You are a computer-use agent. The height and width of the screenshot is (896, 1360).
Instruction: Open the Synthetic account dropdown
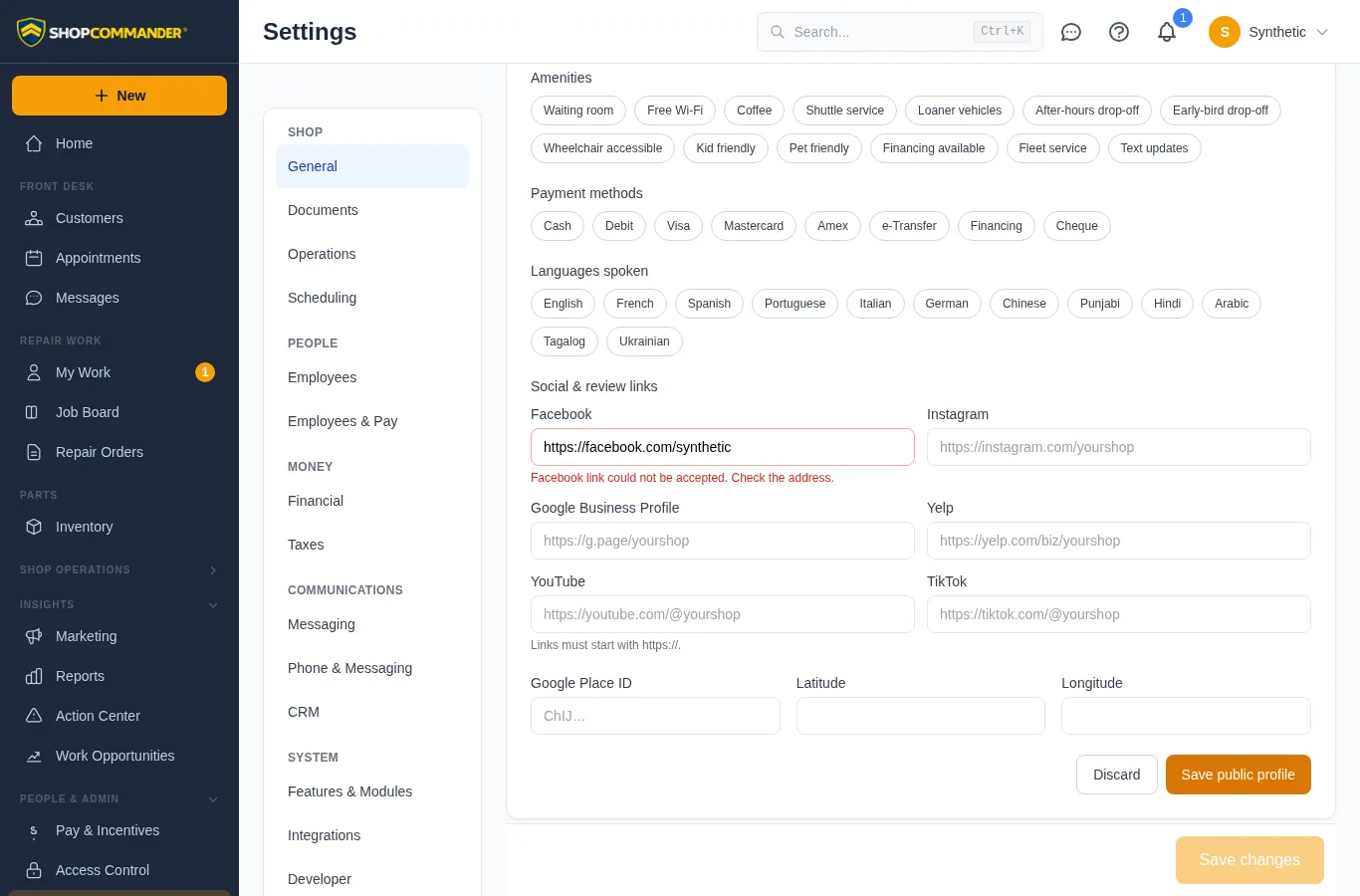[x=1268, y=32]
